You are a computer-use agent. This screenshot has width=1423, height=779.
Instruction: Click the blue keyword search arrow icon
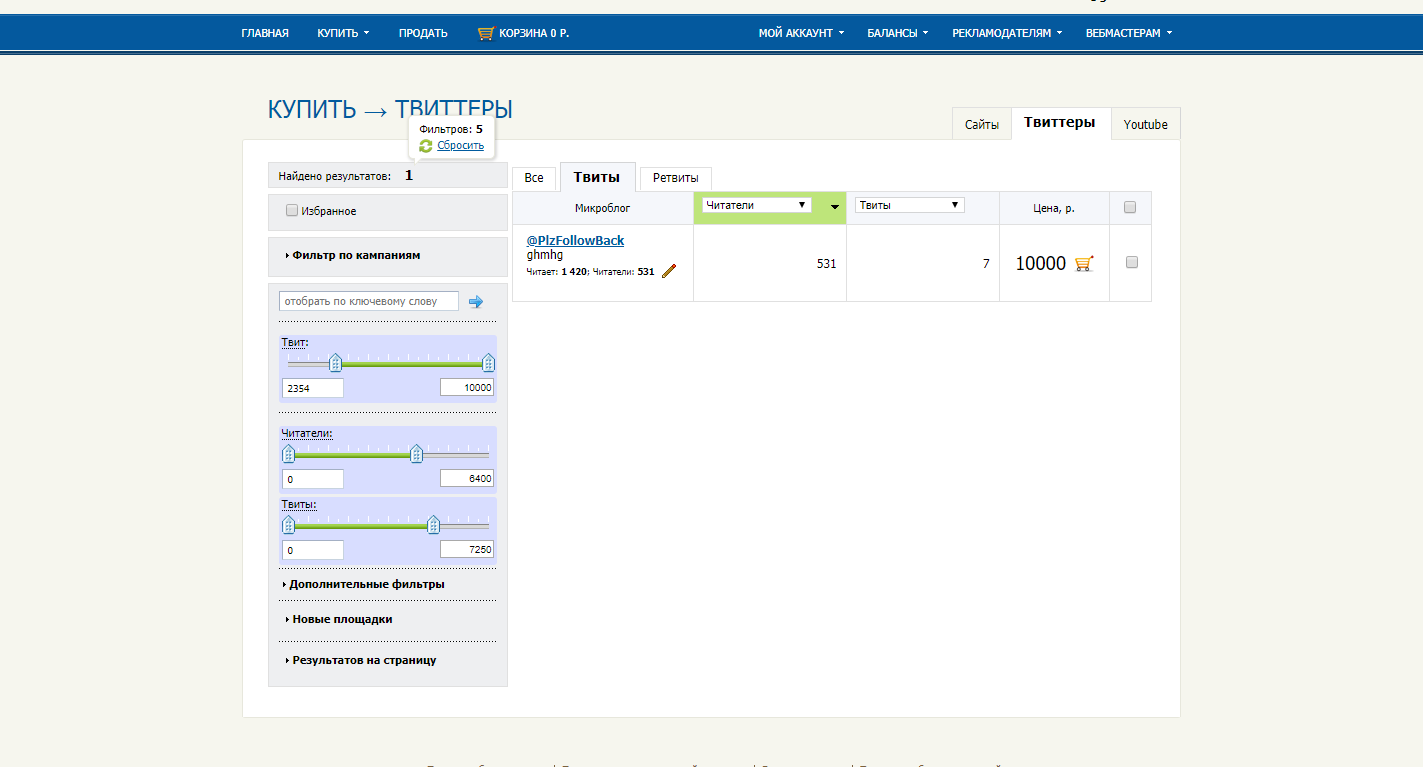pyautogui.click(x=476, y=301)
